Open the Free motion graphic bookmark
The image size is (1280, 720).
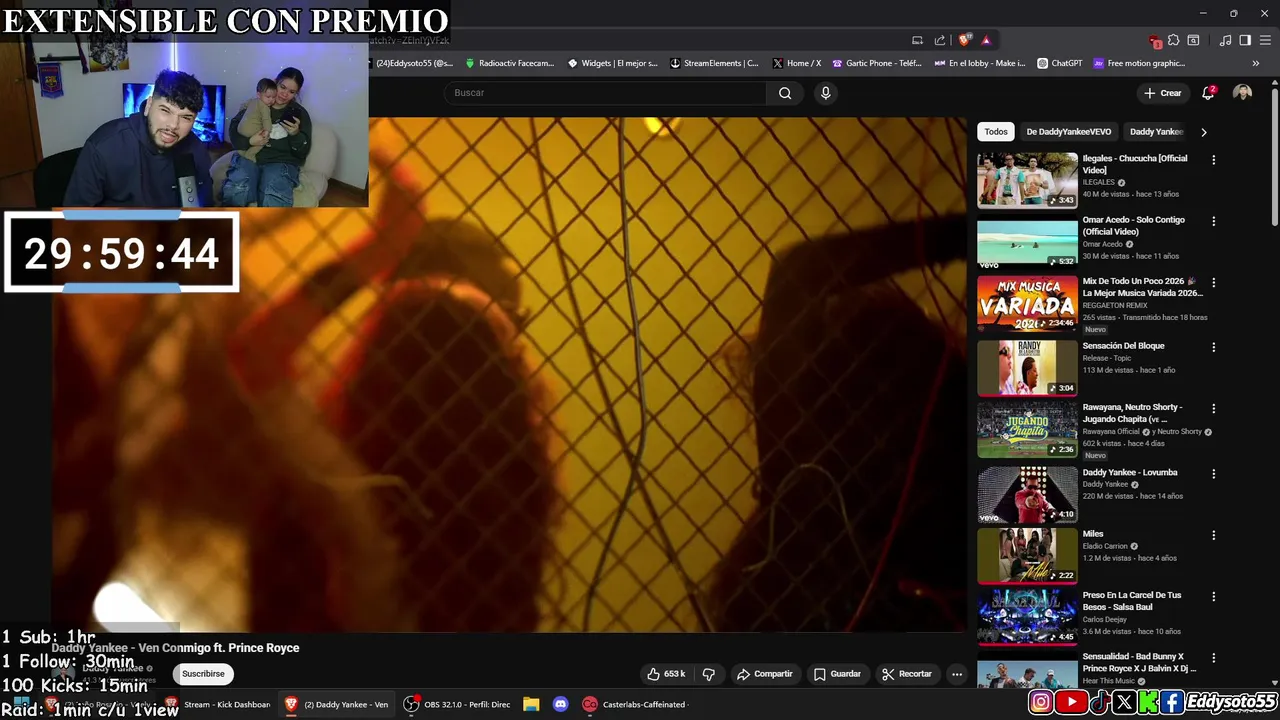[x=1139, y=63]
